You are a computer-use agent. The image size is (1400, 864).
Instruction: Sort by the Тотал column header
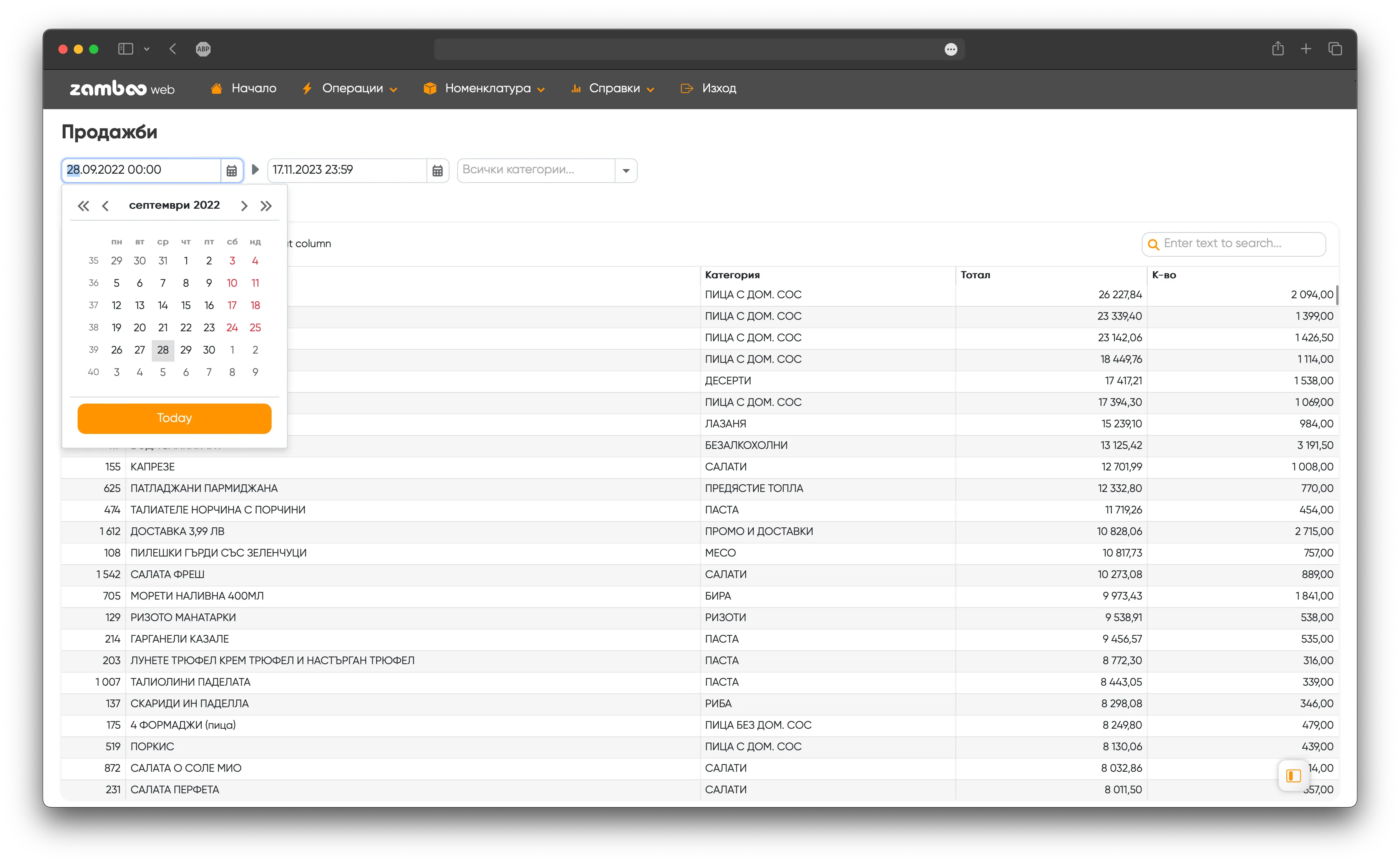[x=975, y=275]
